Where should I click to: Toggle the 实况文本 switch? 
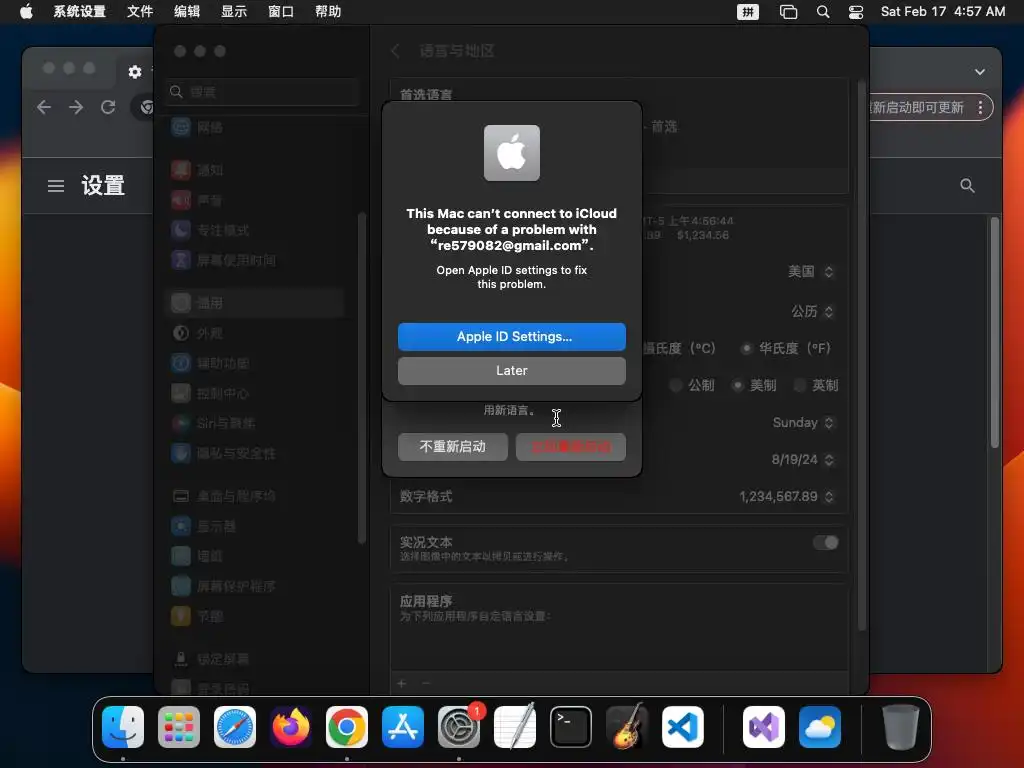pos(825,543)
